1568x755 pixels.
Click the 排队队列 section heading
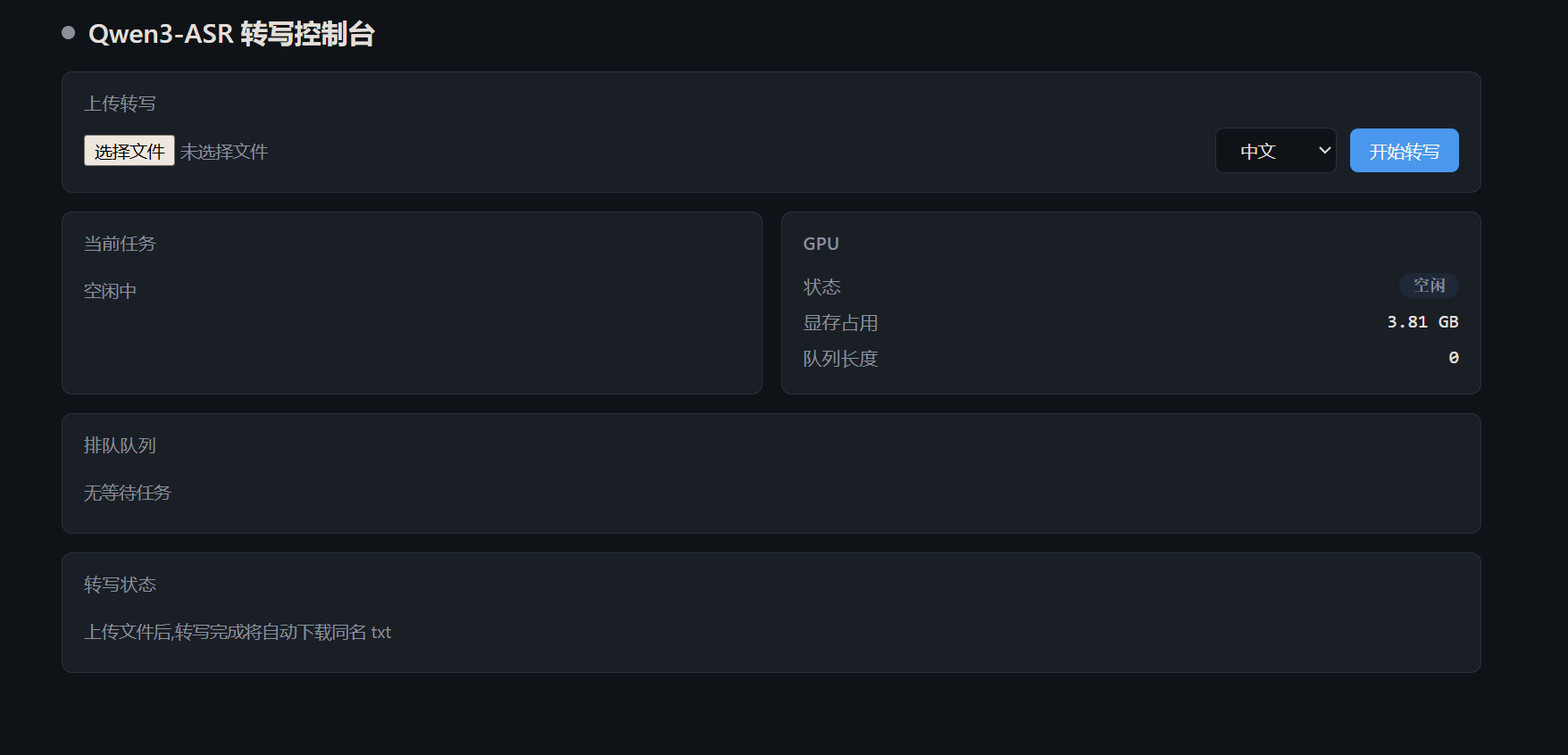120,445
